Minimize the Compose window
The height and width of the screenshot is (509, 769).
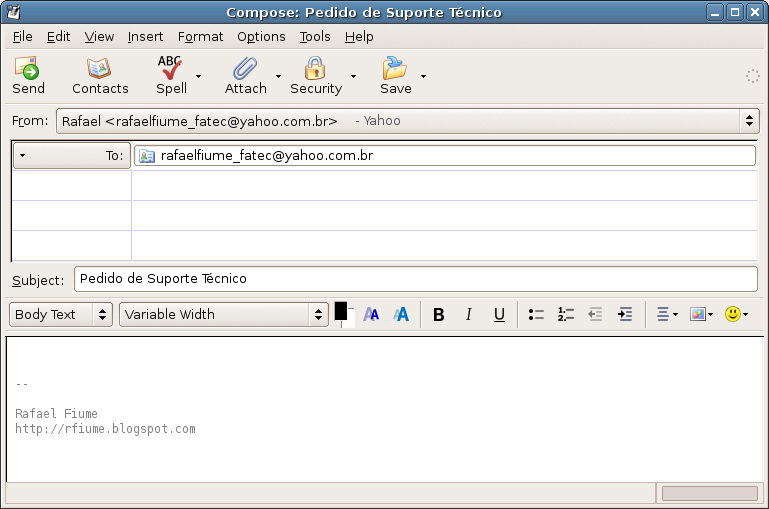(715, 12)
